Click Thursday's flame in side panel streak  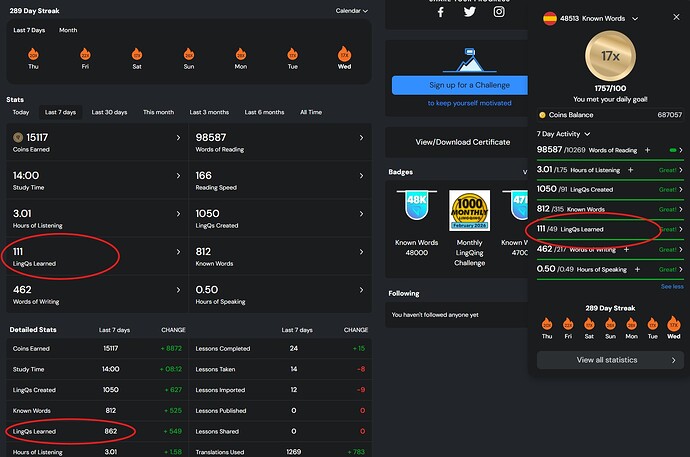tap(547, 325)
